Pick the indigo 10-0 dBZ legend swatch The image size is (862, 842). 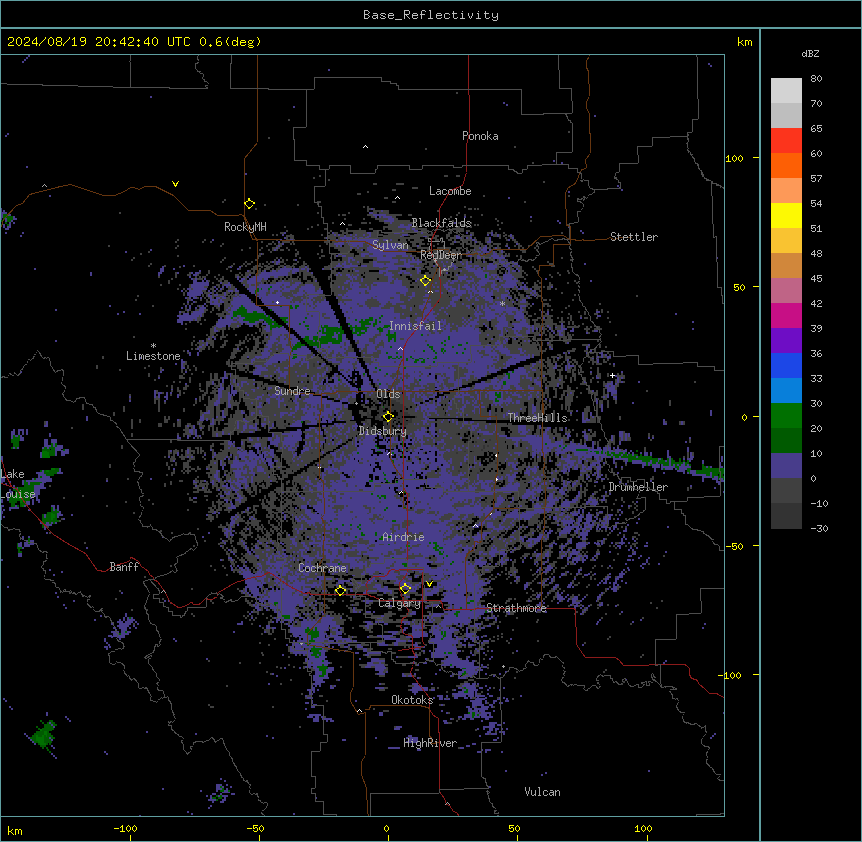(x=786, y=466)
